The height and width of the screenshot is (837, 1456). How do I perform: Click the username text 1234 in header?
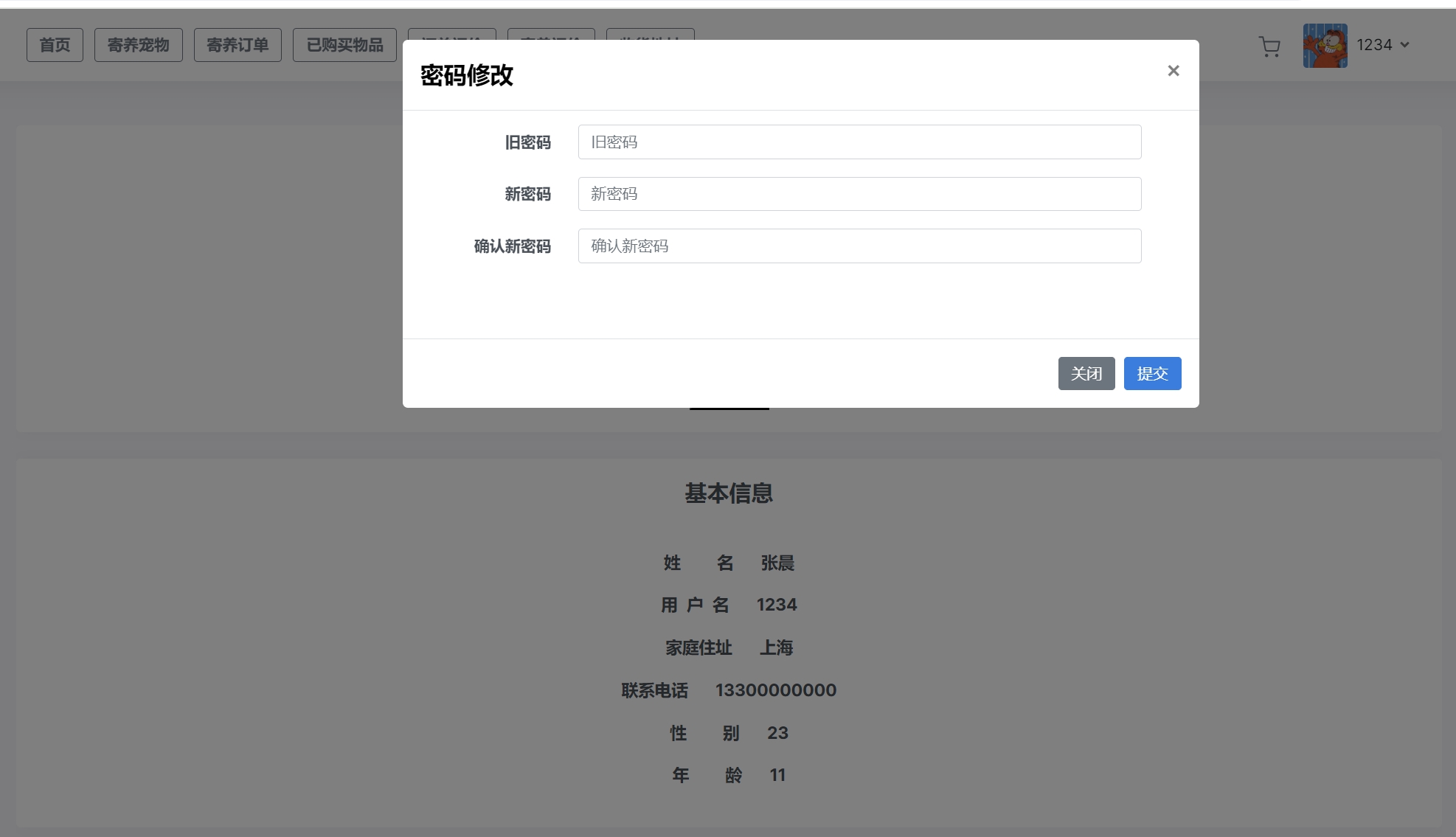[x=1373, y=45]
